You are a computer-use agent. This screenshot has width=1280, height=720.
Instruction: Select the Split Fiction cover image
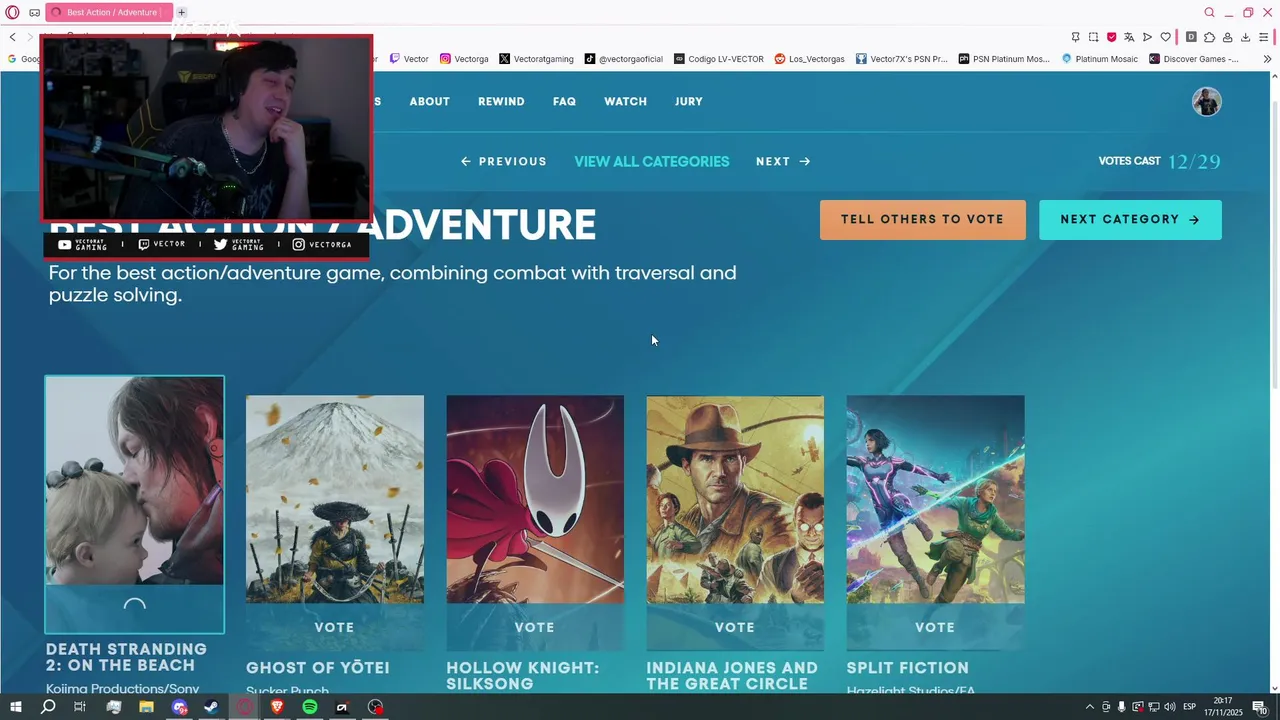[x=935, y=499]
